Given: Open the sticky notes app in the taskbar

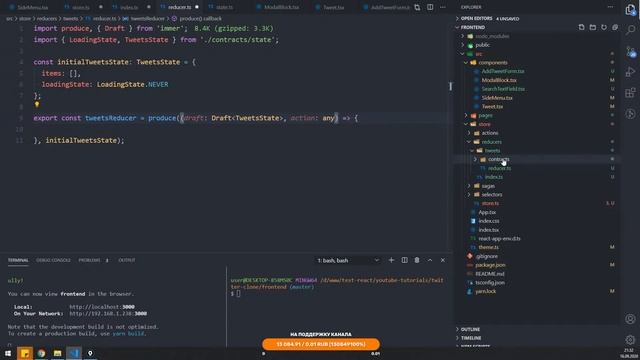Looking at the screenshot, I should (25, 353).
